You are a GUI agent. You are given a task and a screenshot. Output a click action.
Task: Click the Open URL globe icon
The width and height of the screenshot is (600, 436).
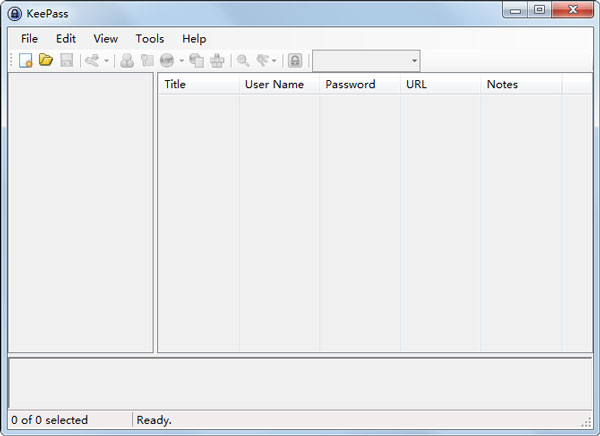point(167,60)
